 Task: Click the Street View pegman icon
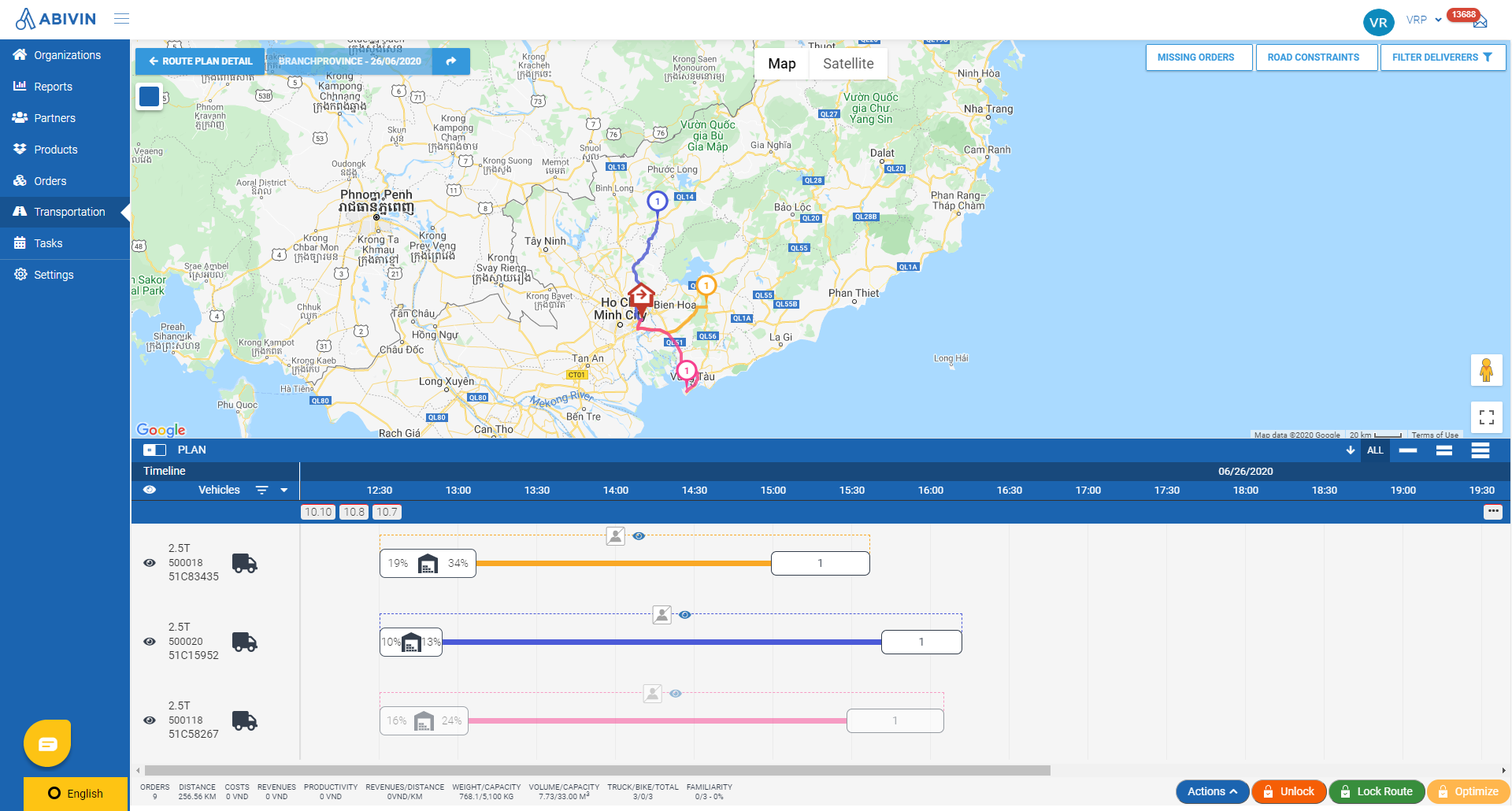[x=1486, y=370]
